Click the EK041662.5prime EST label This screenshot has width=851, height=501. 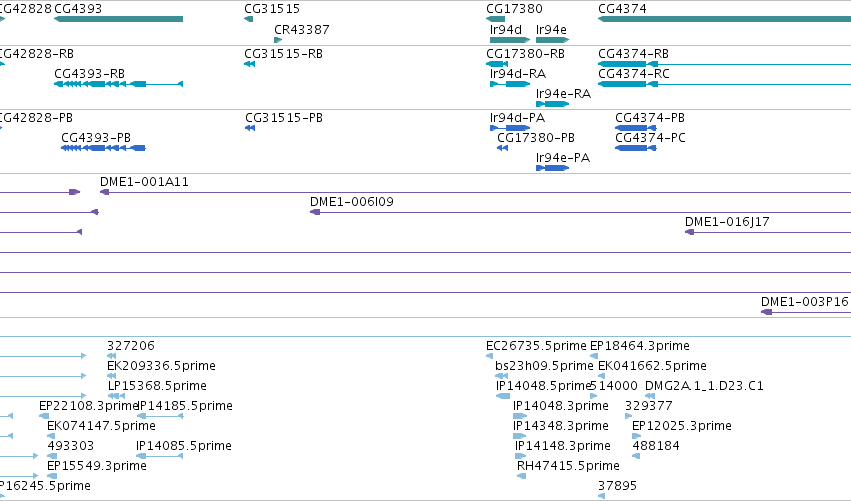tap(652, 366)
